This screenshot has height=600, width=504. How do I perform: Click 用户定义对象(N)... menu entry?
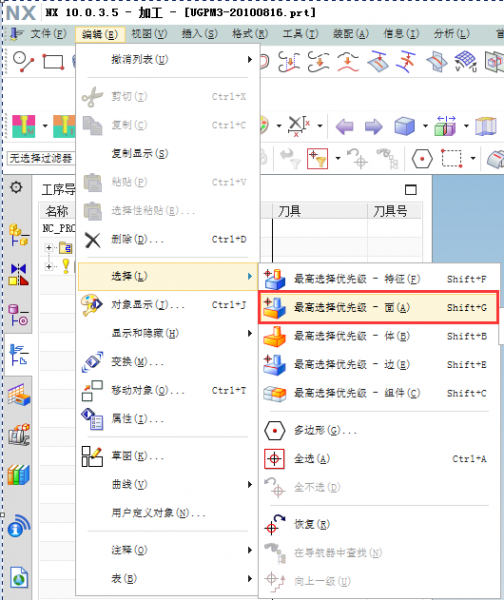pos(168,513)
